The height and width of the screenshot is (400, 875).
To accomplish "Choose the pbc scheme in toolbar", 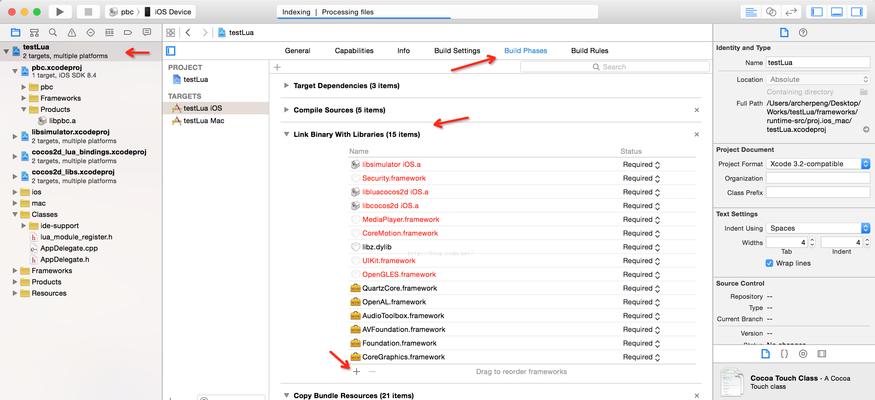I will coord(121,12).
